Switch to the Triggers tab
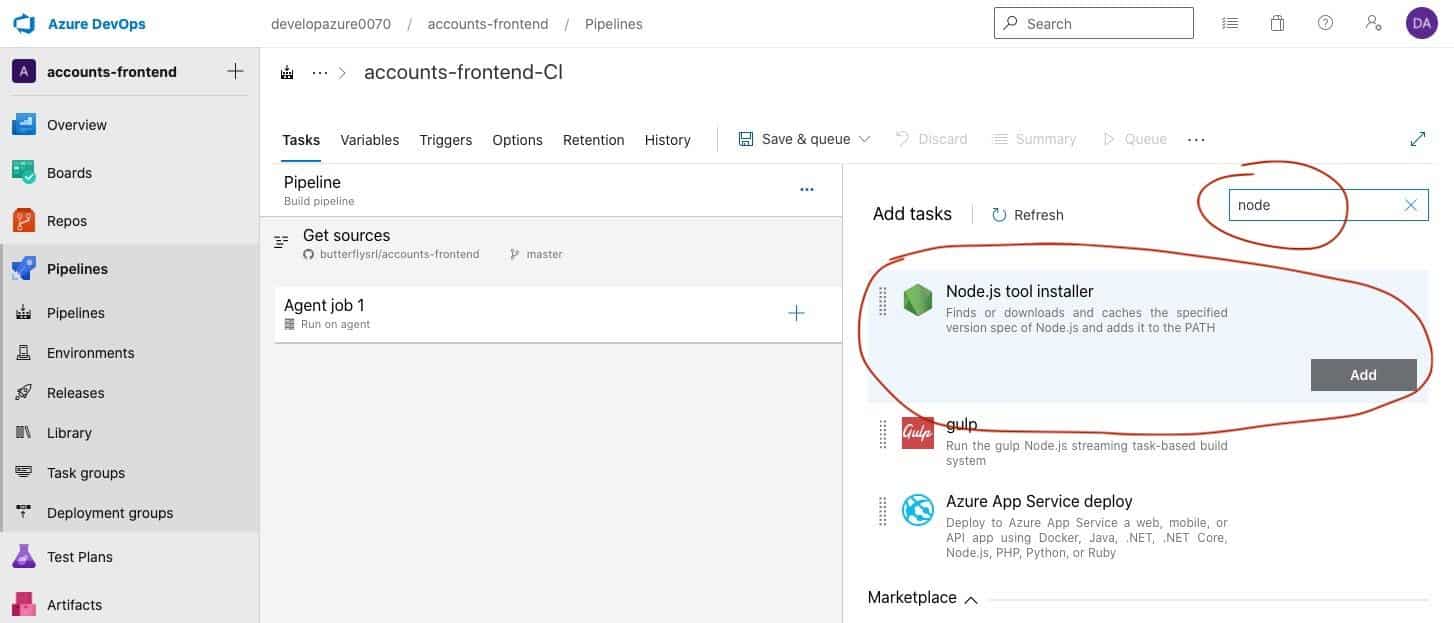1454x623 pixels. [x=445, y=140]
